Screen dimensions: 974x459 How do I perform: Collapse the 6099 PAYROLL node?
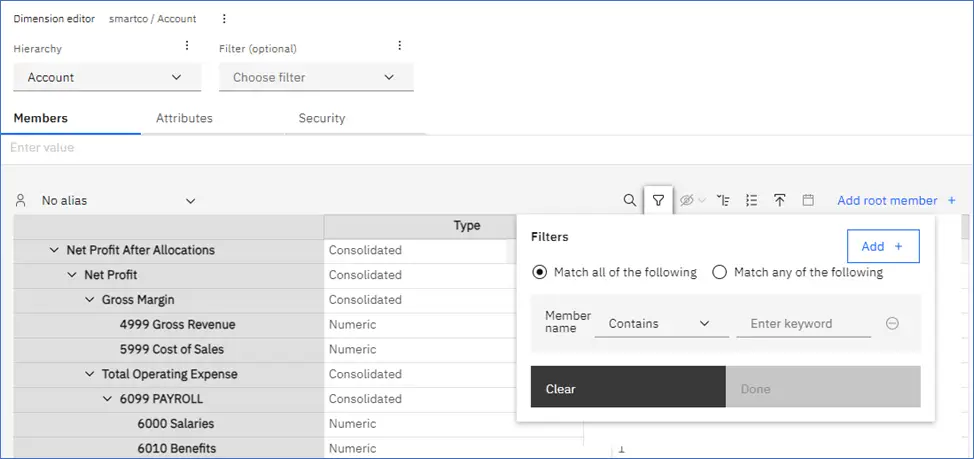coord(107,399)
